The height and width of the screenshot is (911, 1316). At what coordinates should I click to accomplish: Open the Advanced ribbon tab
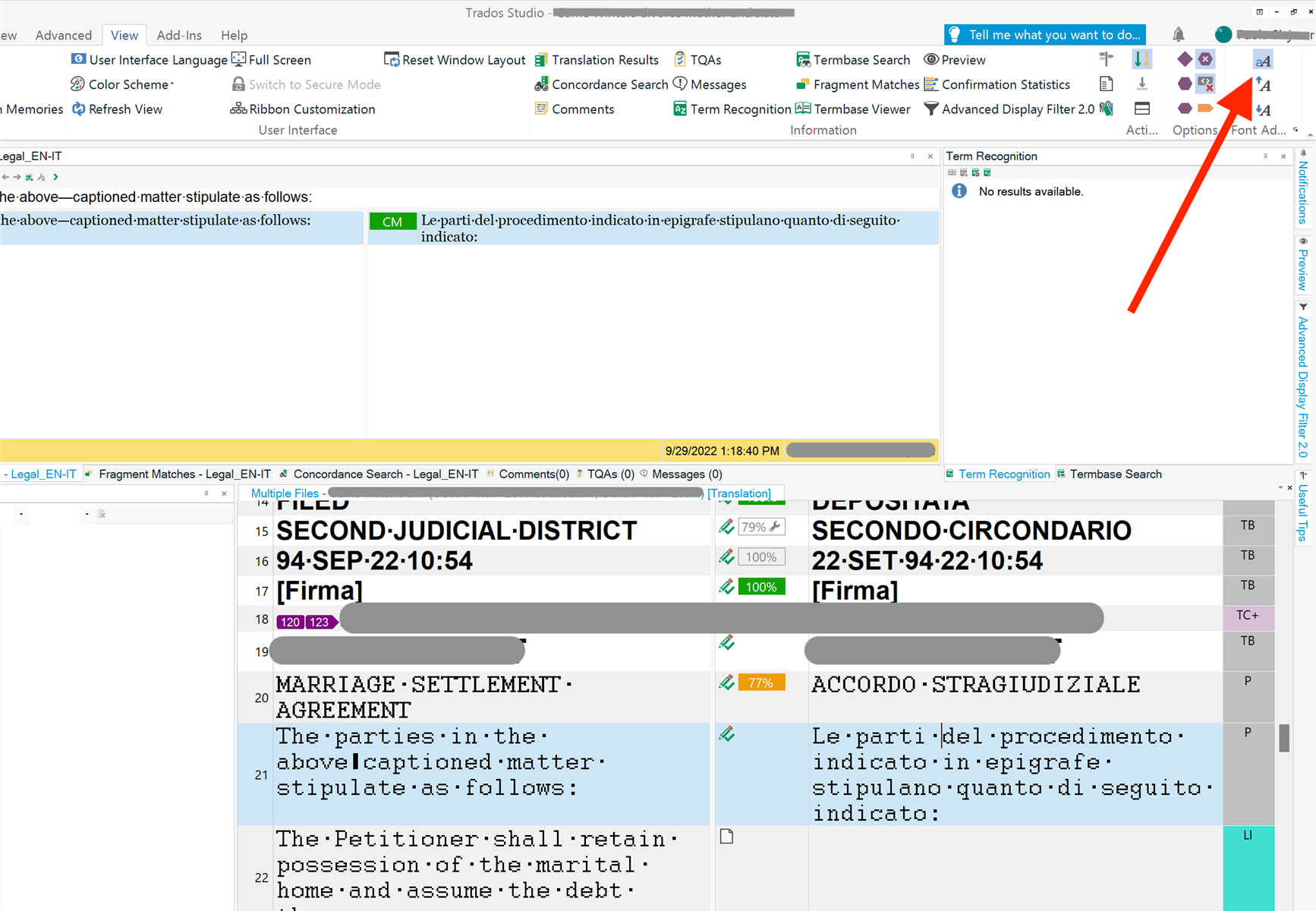(x=64, y=35)
